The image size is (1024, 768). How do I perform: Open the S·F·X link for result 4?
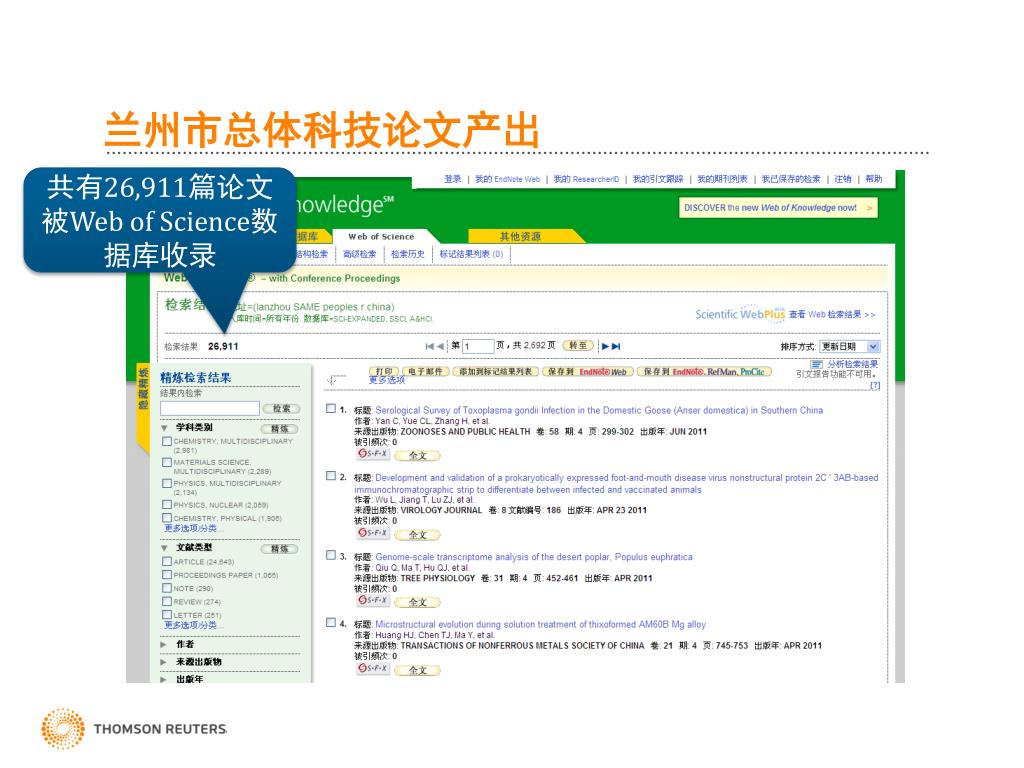pyautogui.click(x=373, y=668)
